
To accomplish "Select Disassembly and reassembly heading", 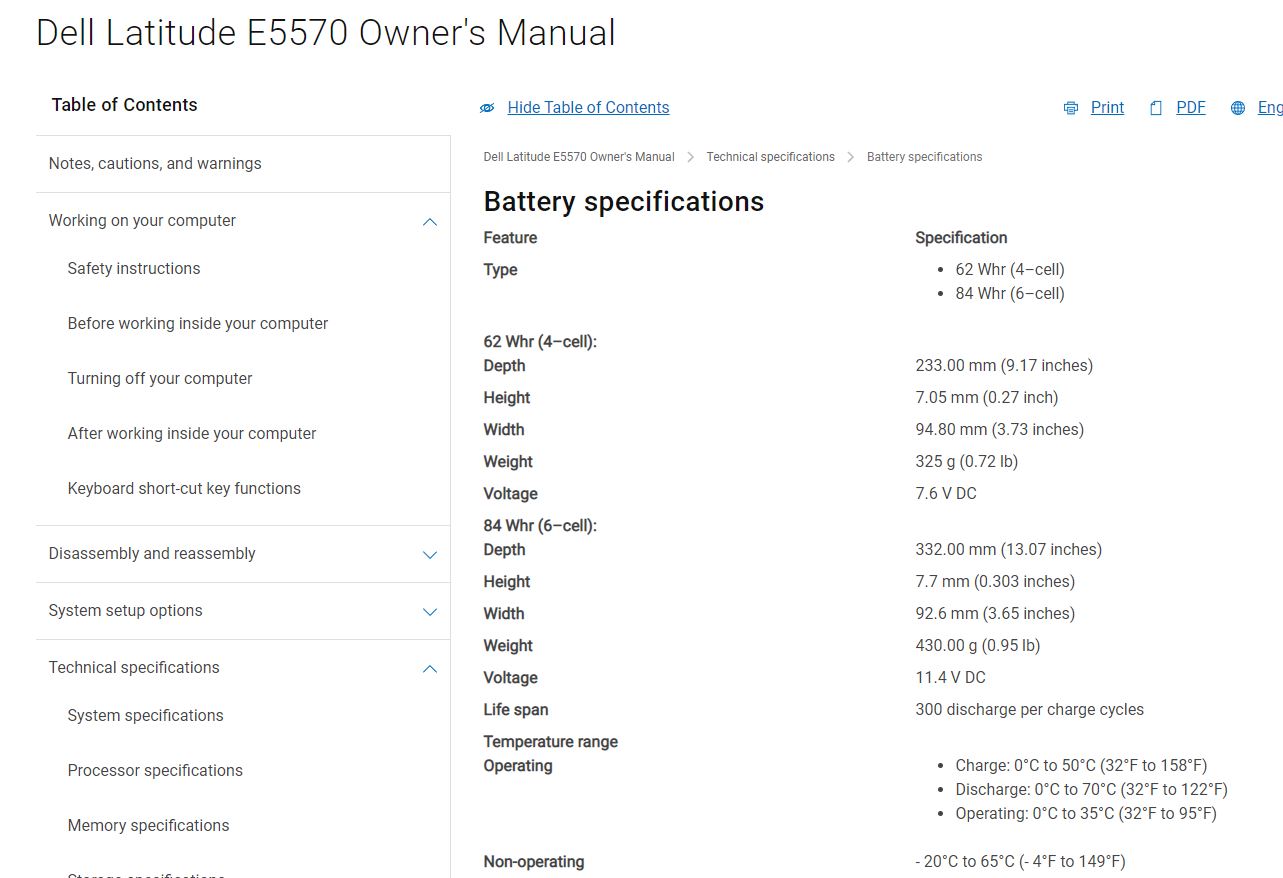I will click(152, 554).
